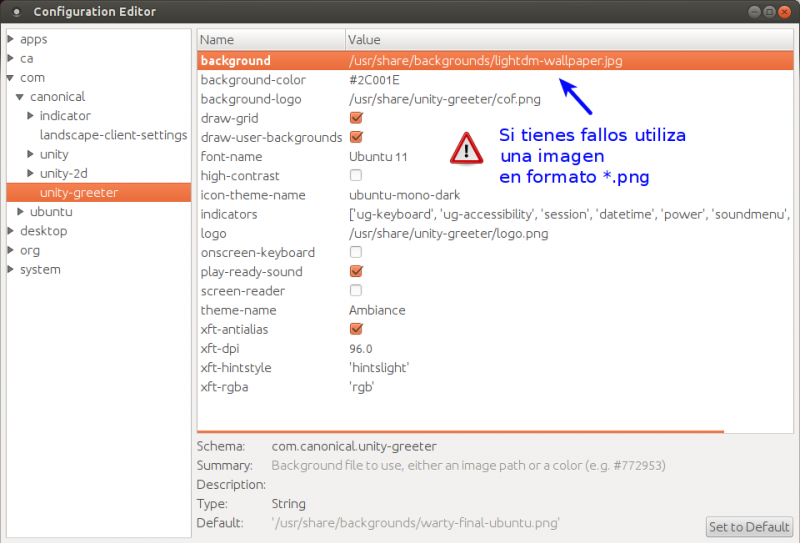Expand the unity-2d folder arrow
Viewport: 800px width, 543px height.
(x=31, y=174)
